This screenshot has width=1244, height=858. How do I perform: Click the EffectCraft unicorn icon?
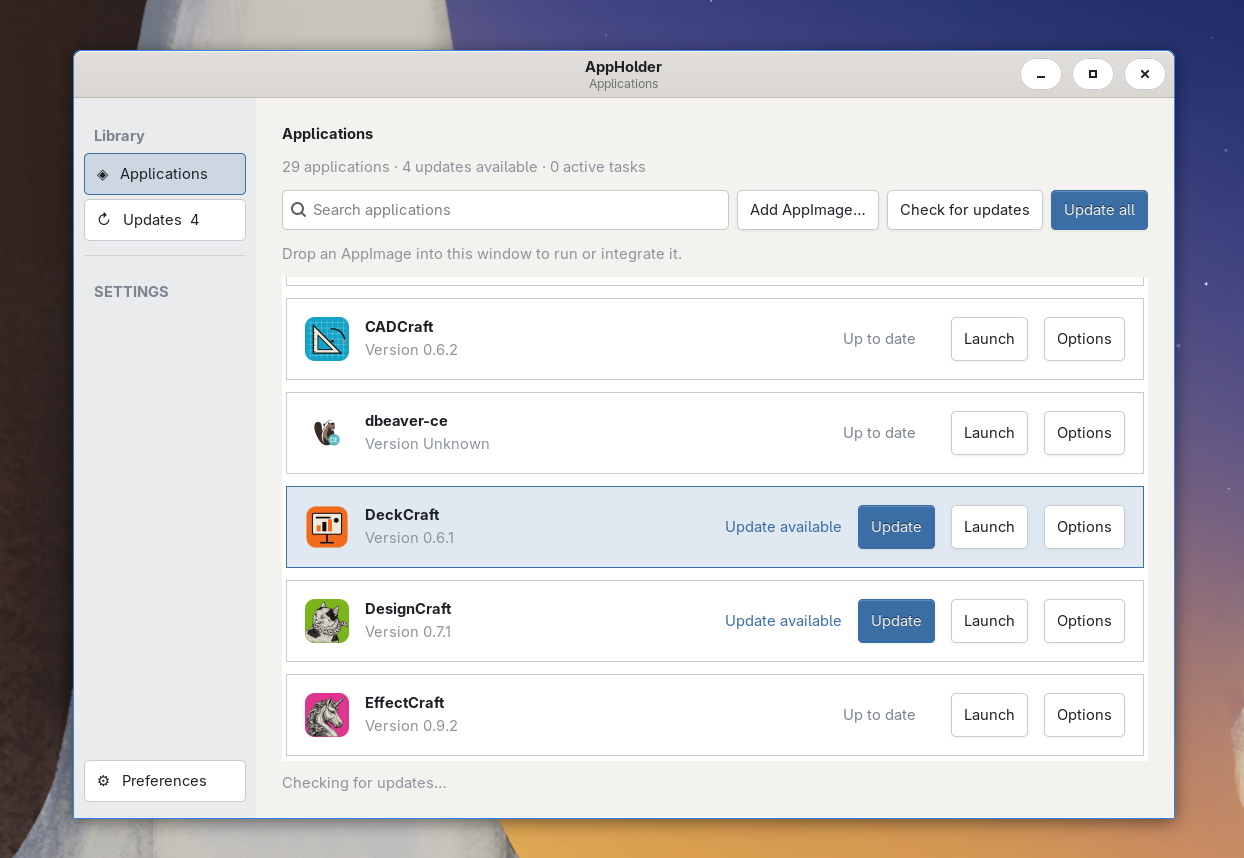click(327, 715)
